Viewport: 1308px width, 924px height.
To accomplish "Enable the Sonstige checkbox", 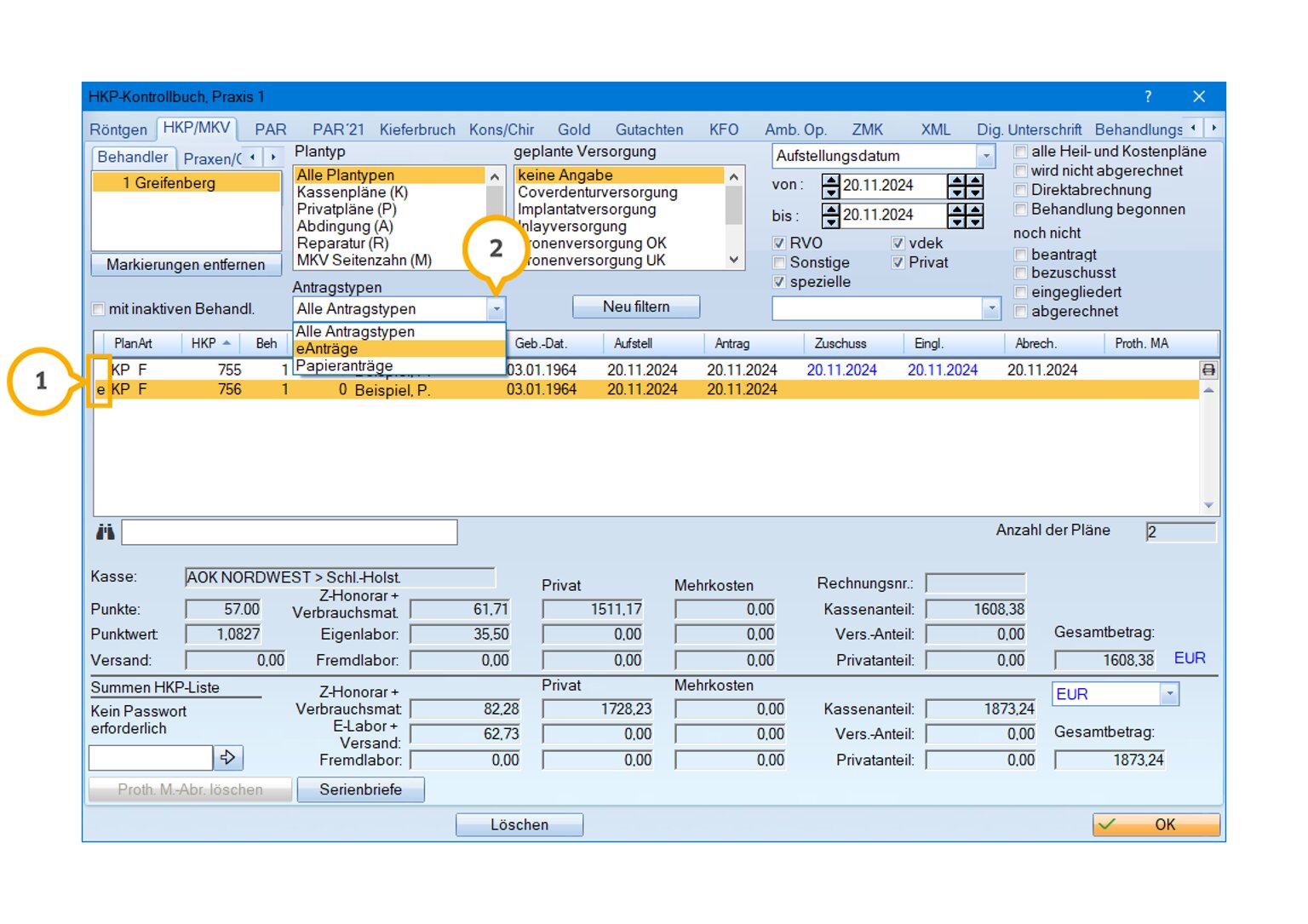I will tap(778, 263).
